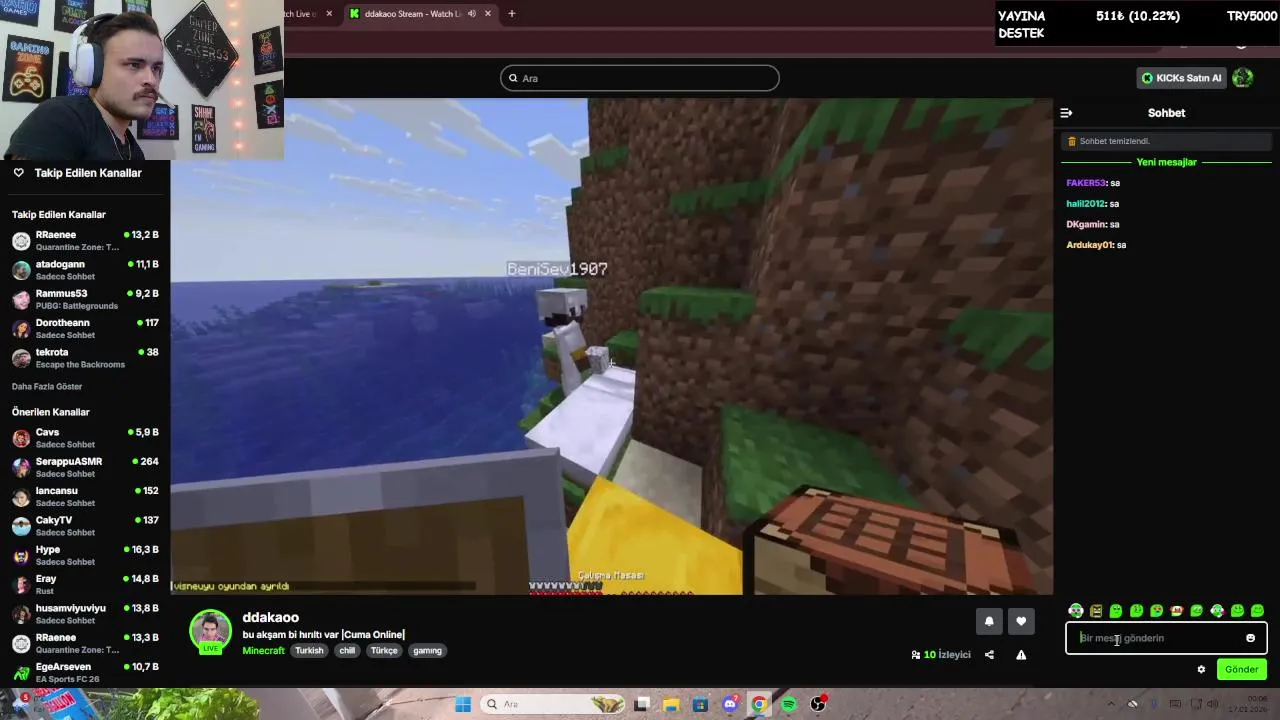Open emoji picker in chat input
This screenshot has width=1280, height=720.
[1250, 638]
